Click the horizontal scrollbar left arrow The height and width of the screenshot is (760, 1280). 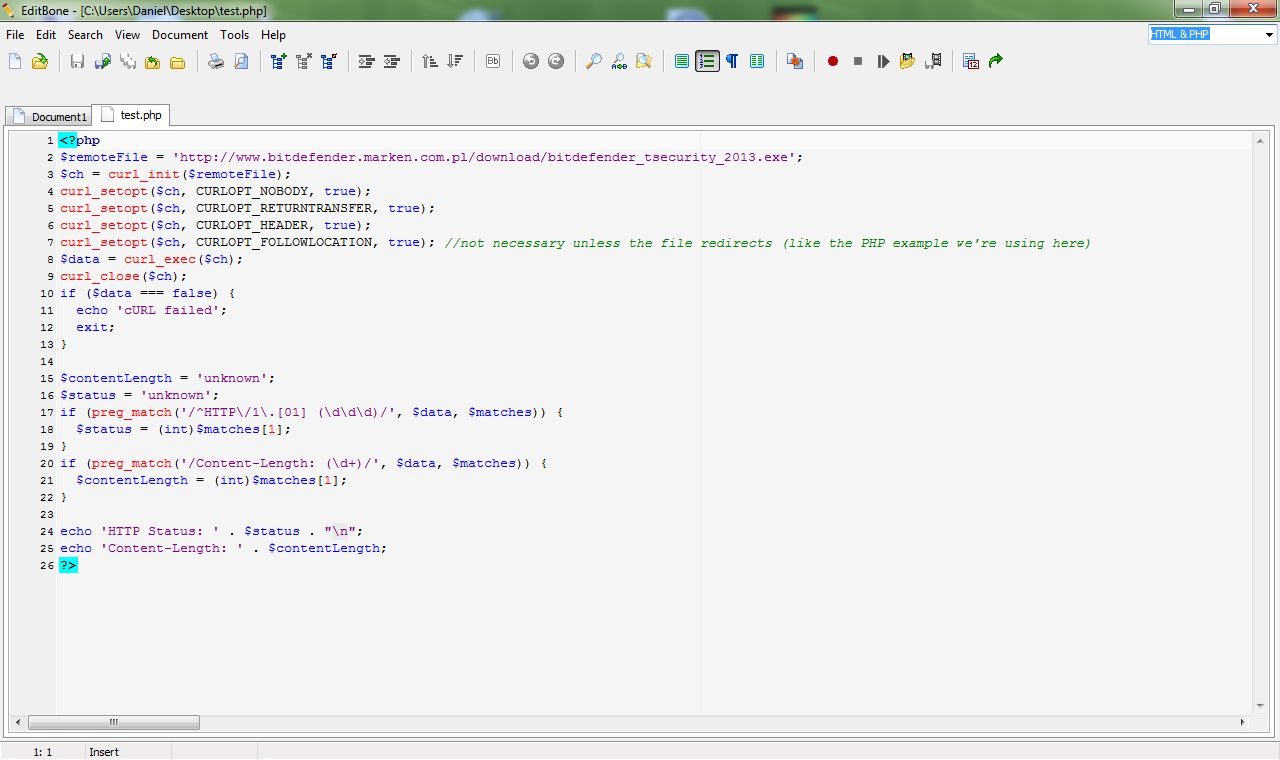18,722
